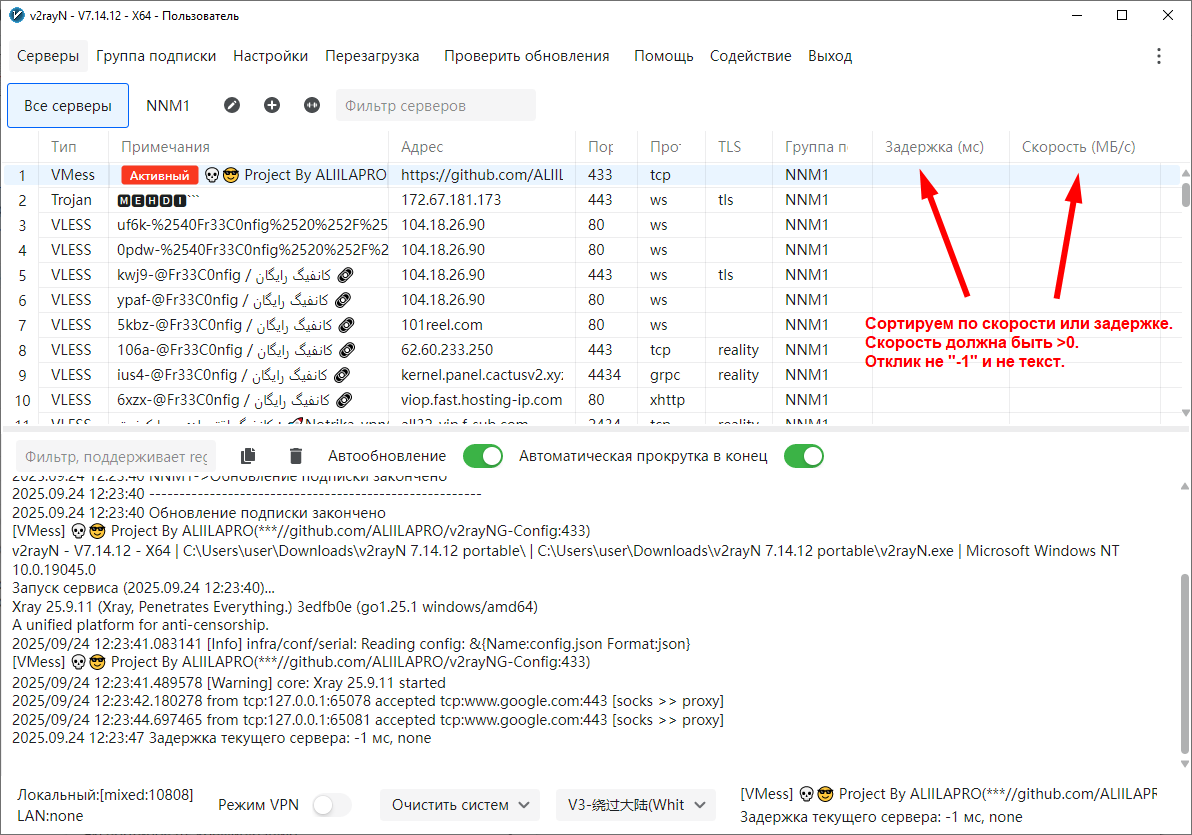Viewport: 1192px width, 835px height.
Task: Maximize the v2rayN window
Action: 1121,16
